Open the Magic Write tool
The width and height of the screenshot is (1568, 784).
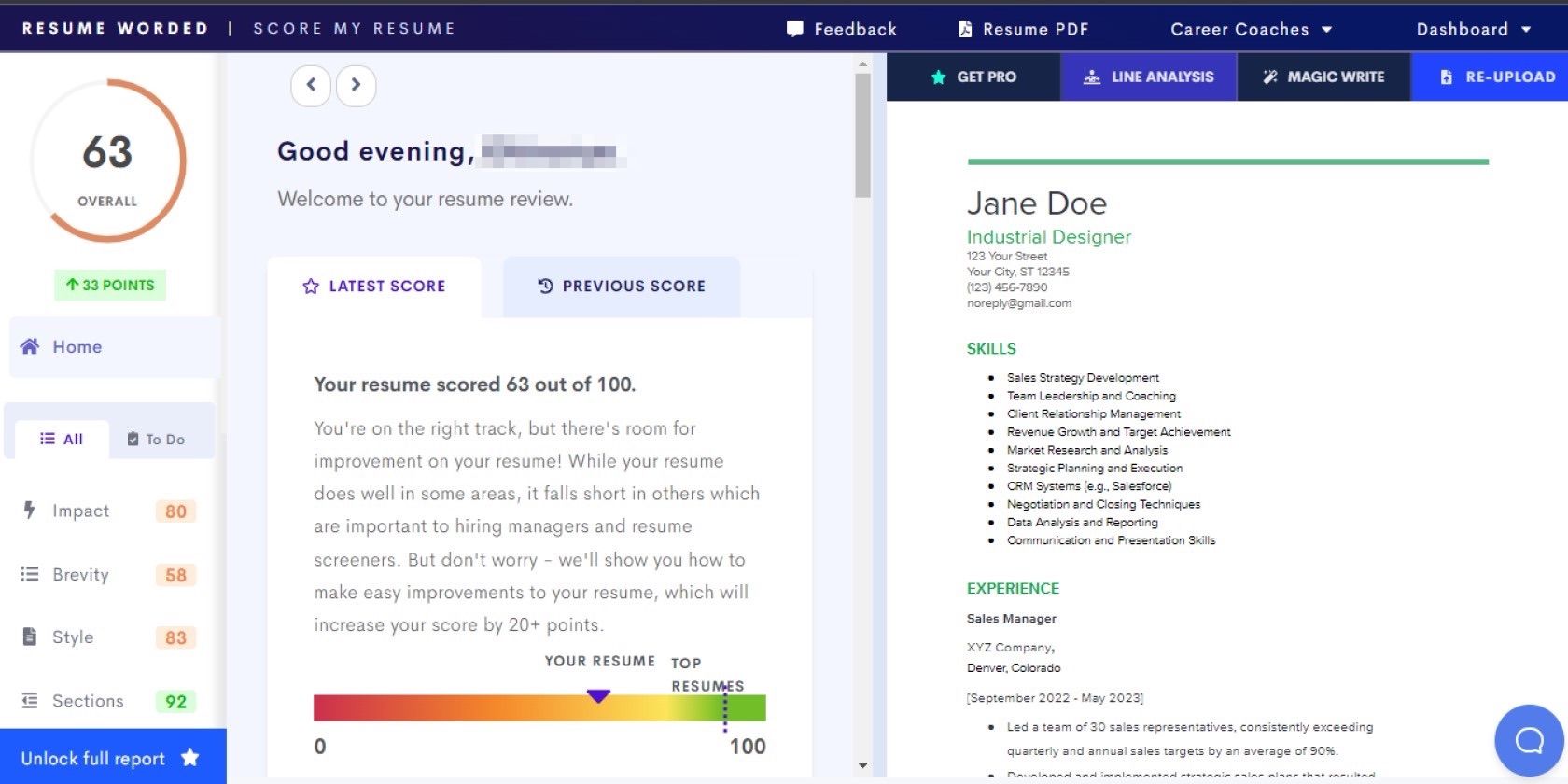(1323, 77)
